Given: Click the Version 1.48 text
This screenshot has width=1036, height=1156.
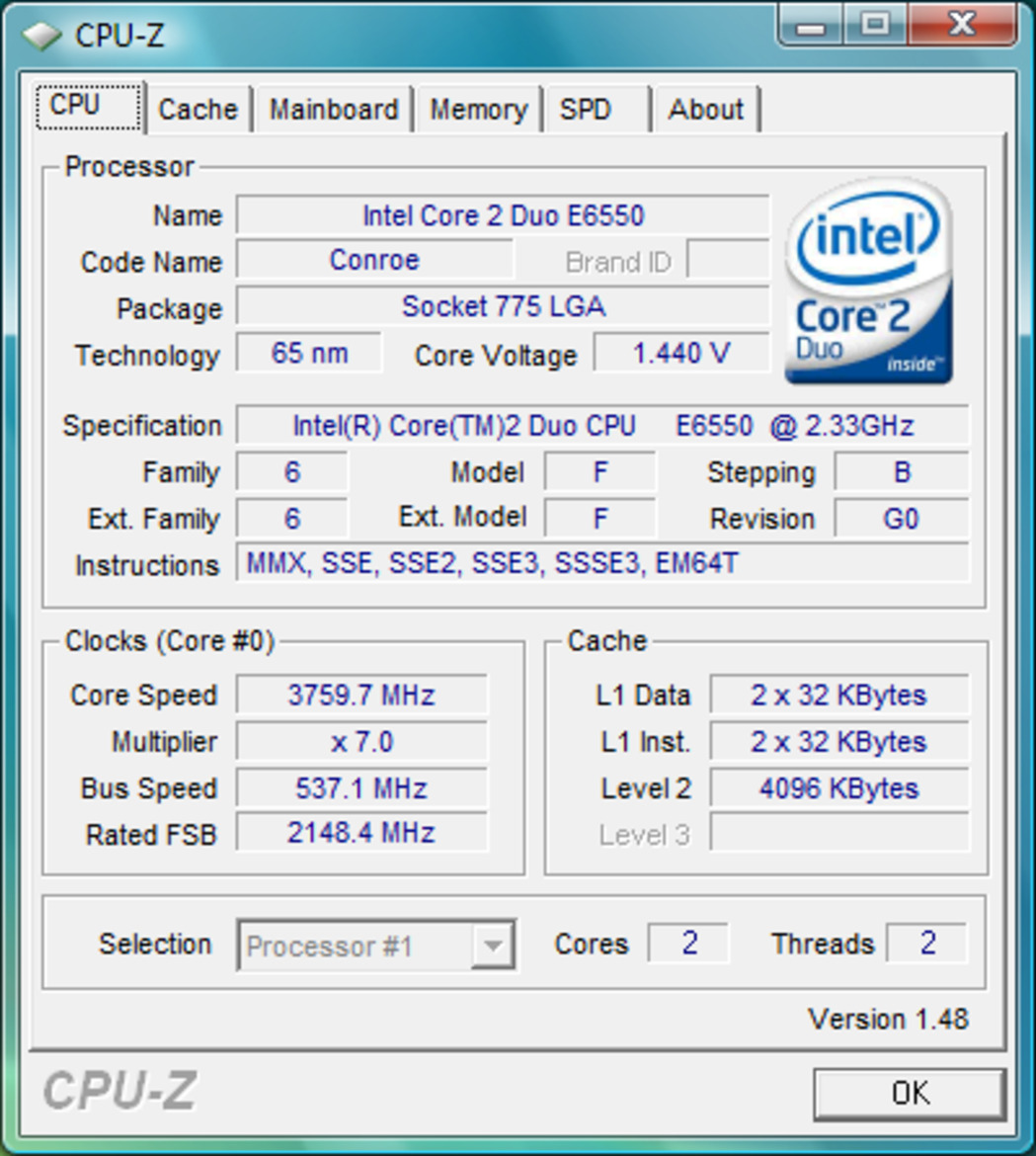Looking at the screenshot, I should point(888,1019).
